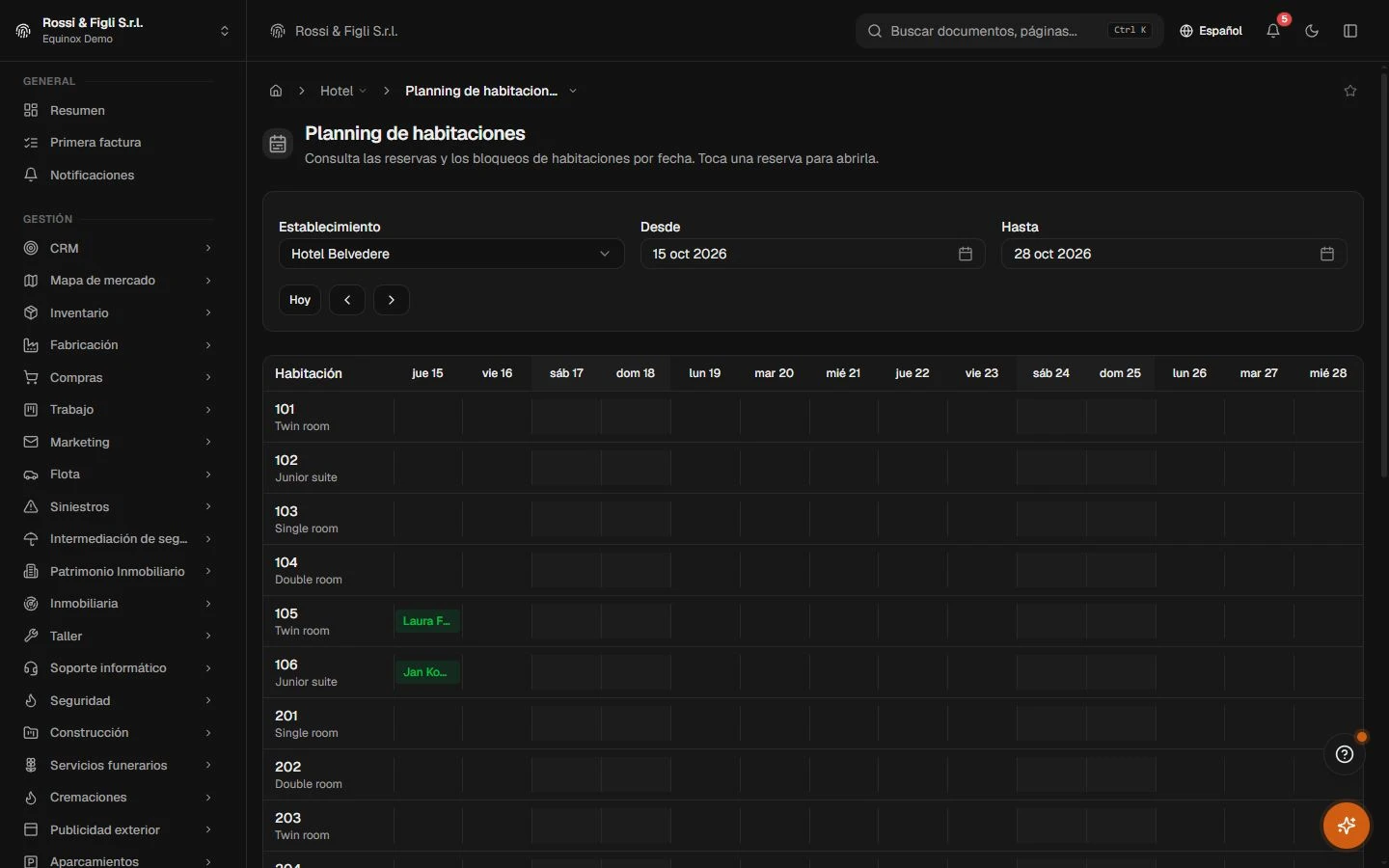Open the help question mark button

pos(1345,754)
